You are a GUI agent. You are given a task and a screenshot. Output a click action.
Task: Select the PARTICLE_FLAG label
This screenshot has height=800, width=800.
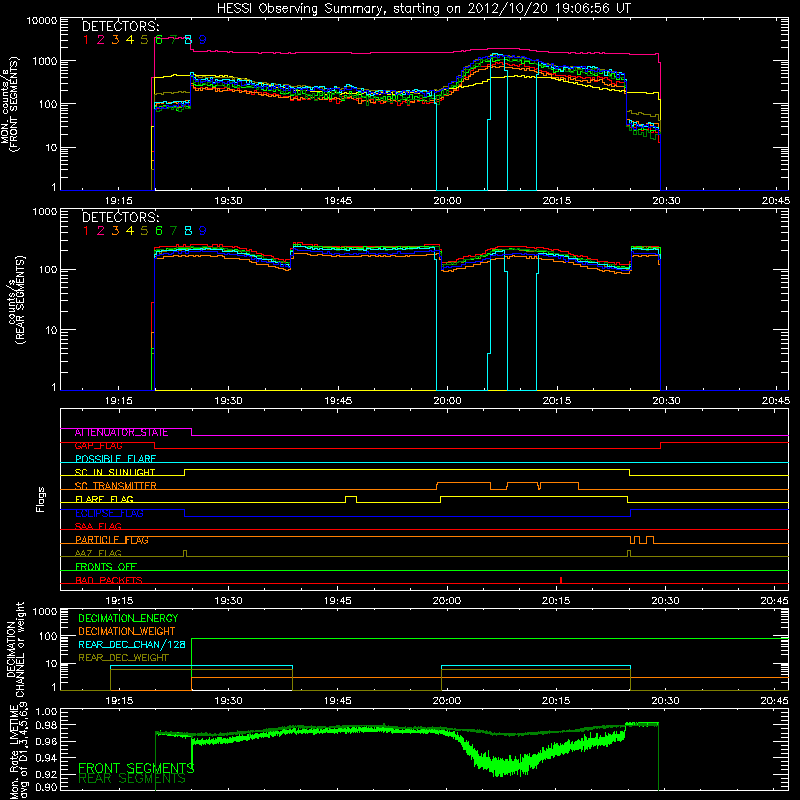112,540
